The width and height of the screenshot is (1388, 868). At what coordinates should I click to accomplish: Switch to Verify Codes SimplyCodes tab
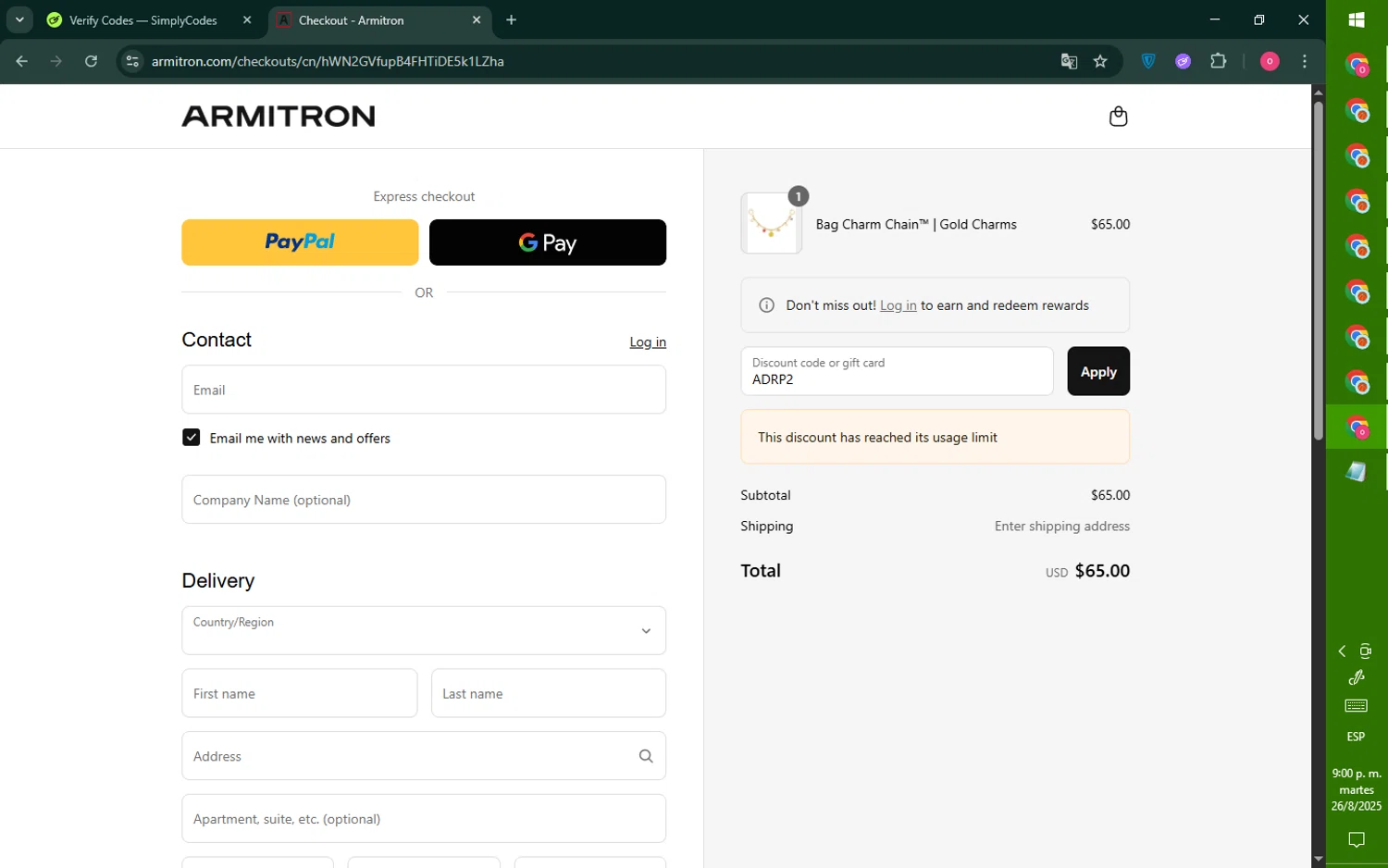tap(143, 20)
